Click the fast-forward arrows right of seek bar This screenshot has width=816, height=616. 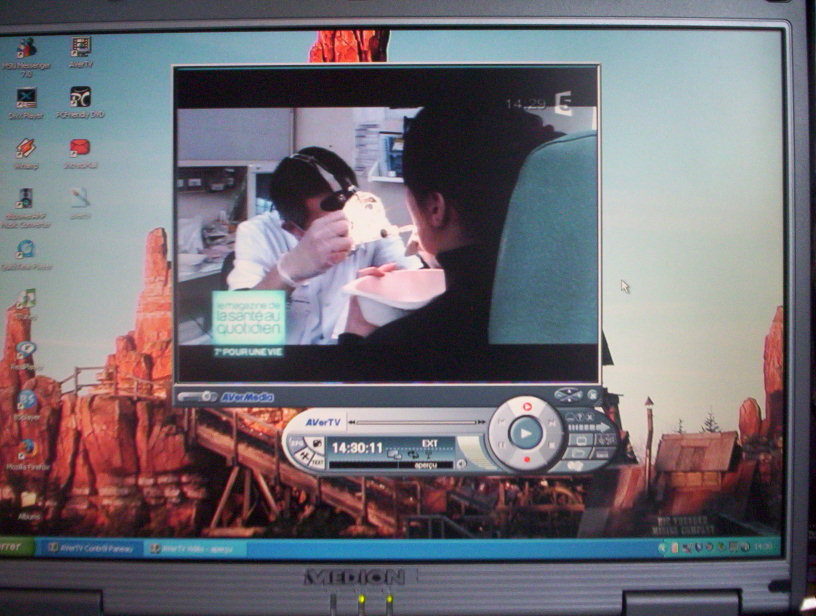point(482,422)
